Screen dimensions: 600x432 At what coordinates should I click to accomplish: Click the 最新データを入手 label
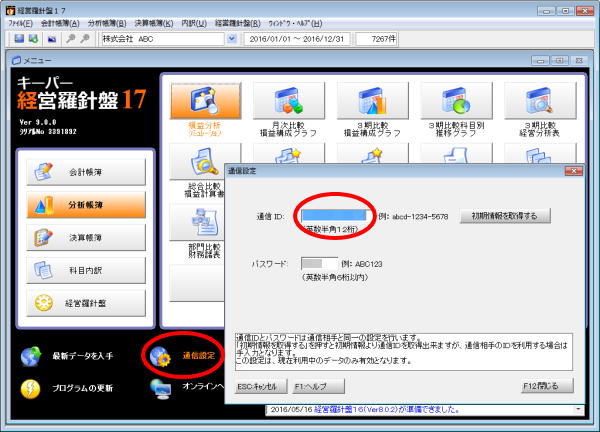(83, 356)
